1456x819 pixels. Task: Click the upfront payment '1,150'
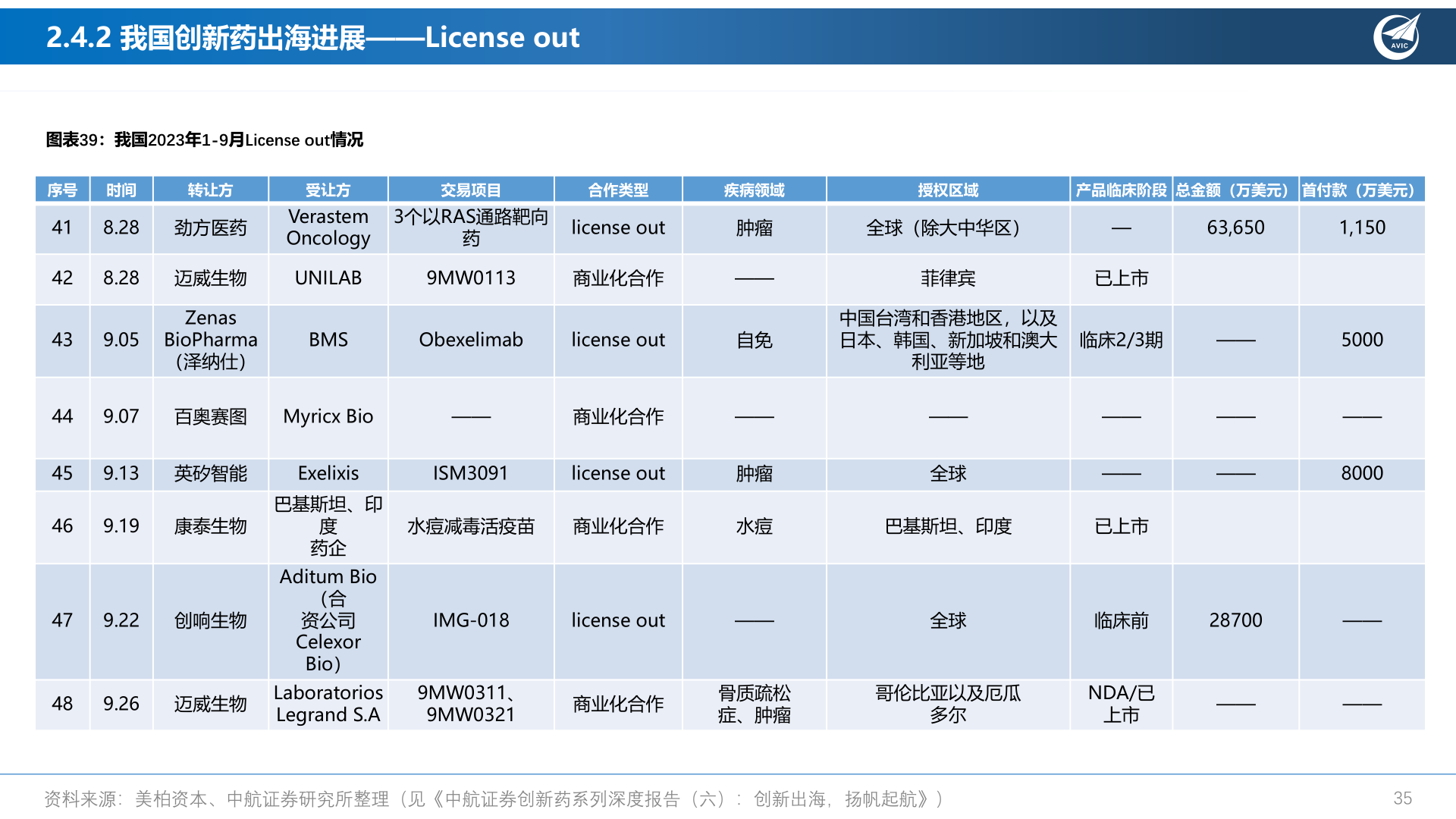1362,227
